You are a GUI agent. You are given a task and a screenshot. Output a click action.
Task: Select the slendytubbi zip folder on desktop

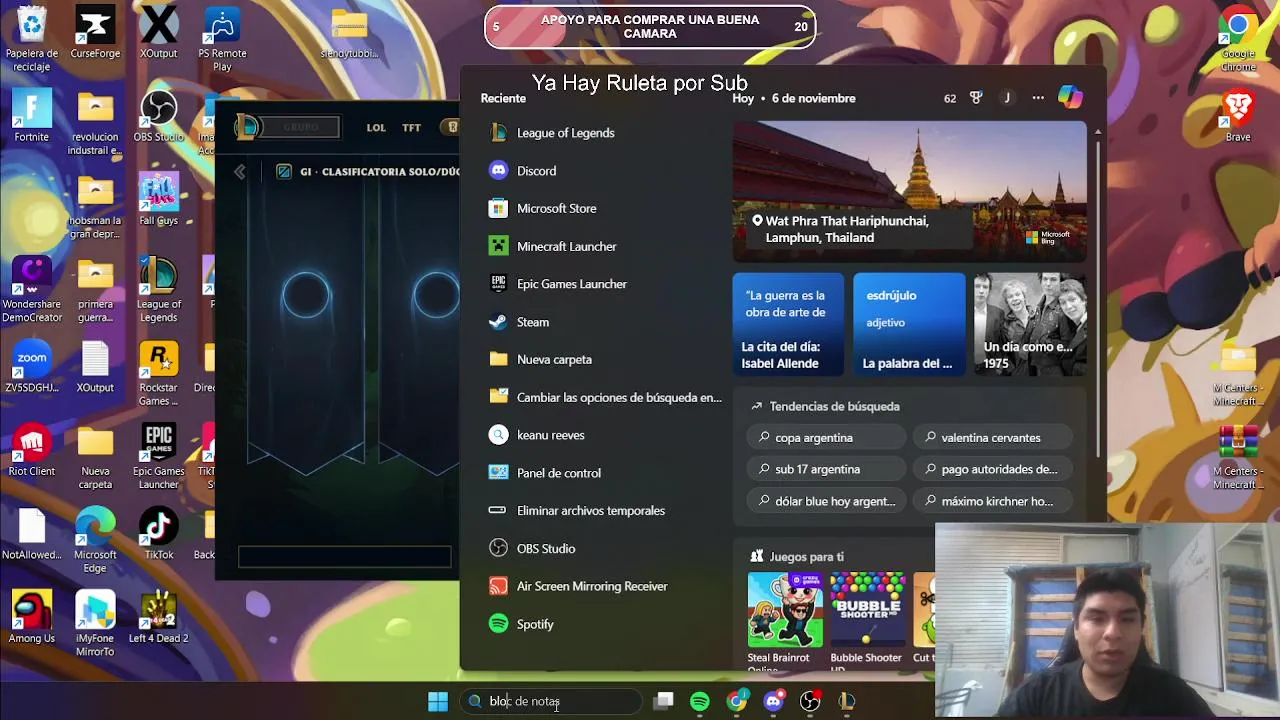[x=349, y=35]
